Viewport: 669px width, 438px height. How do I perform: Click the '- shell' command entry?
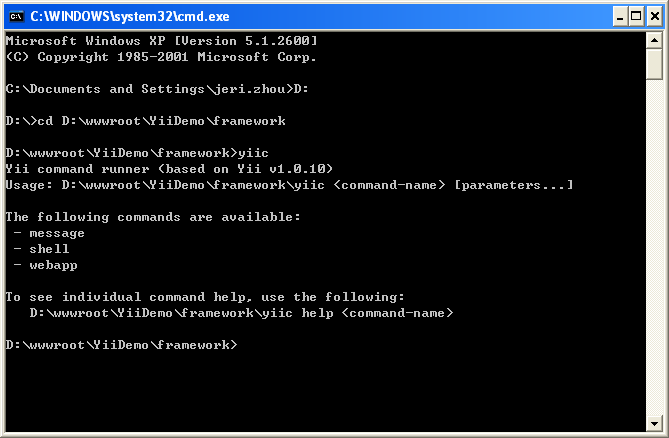pyautogui.click(x=41, y=249)
